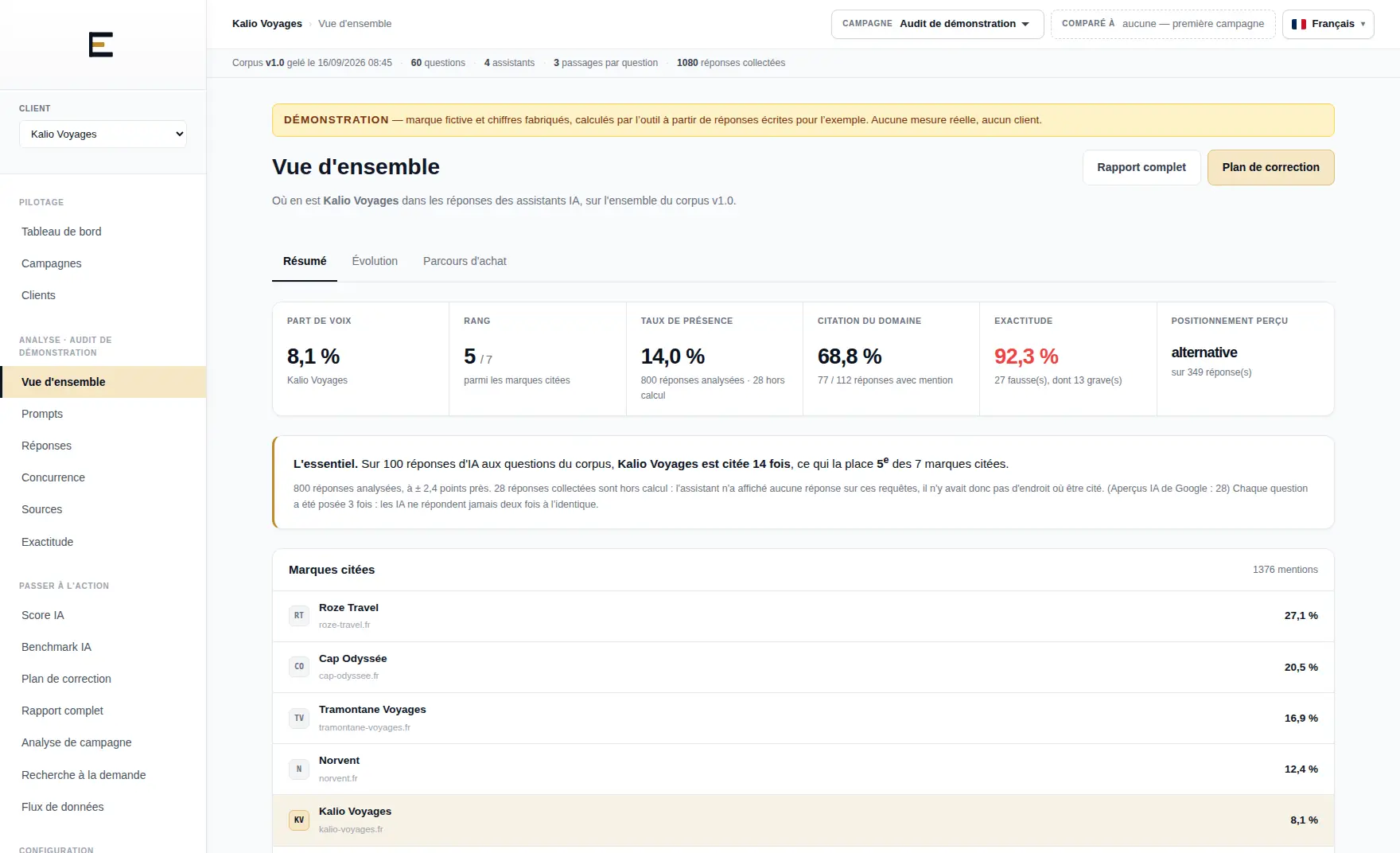
Task: Switch to the Parcours d'achat tab
Action: click(x=465, y=261)
